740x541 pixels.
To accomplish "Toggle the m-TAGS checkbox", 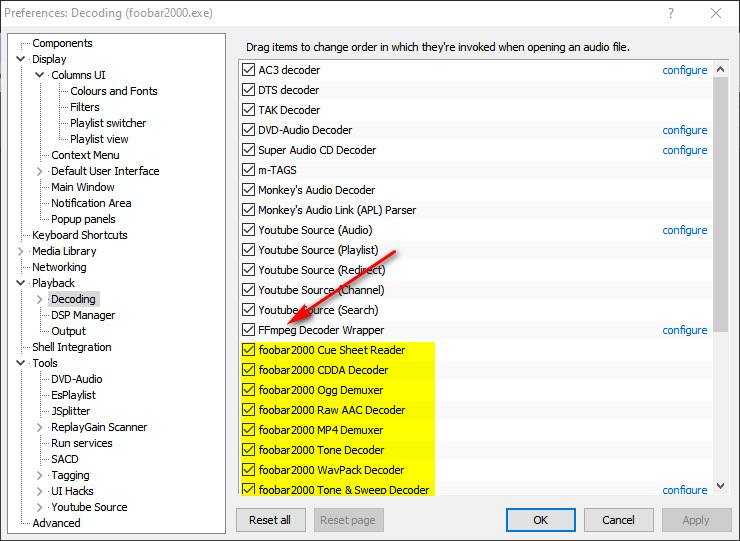I will 249,170.
